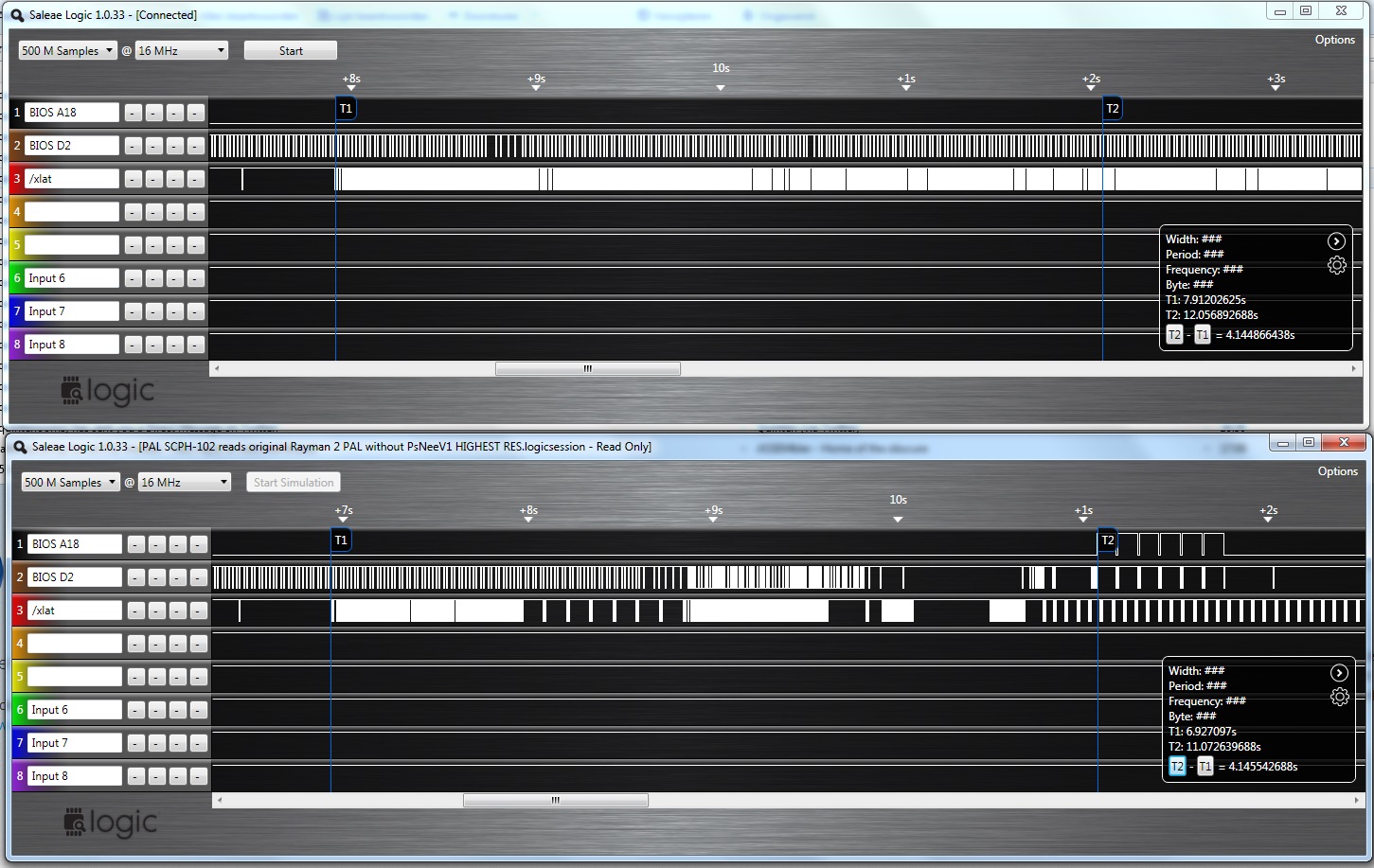This screenshot has height=868, width=1374.
Task: Open Options menu in top Connected window
Action: (1335, 40)
